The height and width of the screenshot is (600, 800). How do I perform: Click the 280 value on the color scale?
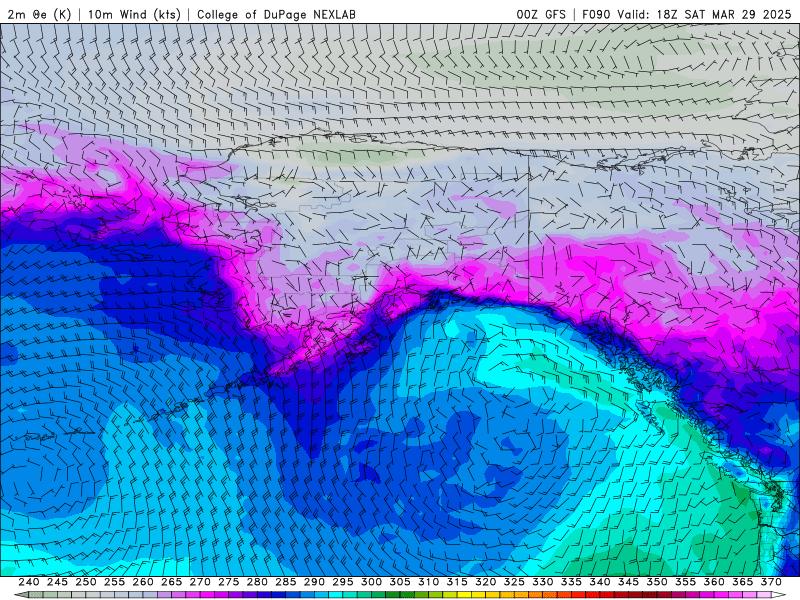pos(257,582)
